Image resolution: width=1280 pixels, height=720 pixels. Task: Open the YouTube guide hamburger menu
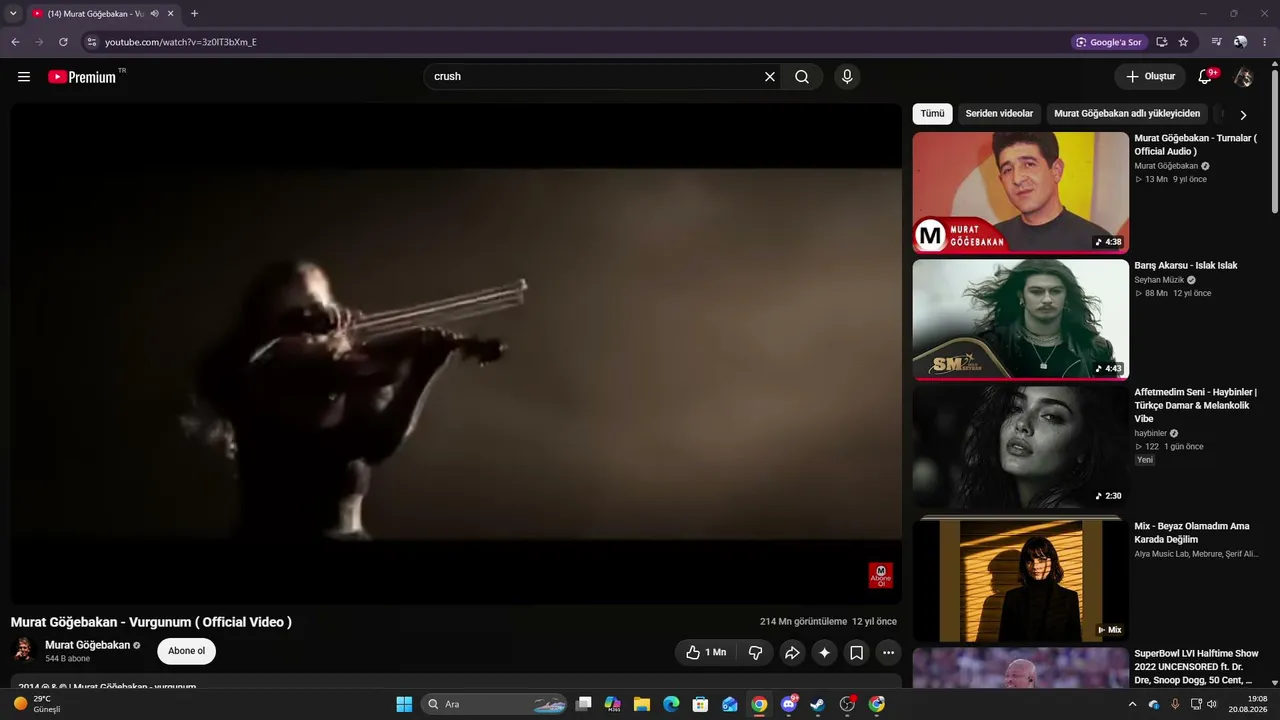pyautogui.click(x=24, y=77)
